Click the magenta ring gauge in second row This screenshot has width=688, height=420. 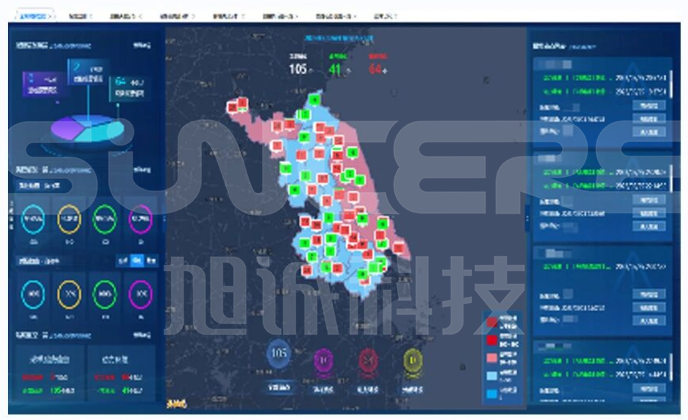point(141,294)
